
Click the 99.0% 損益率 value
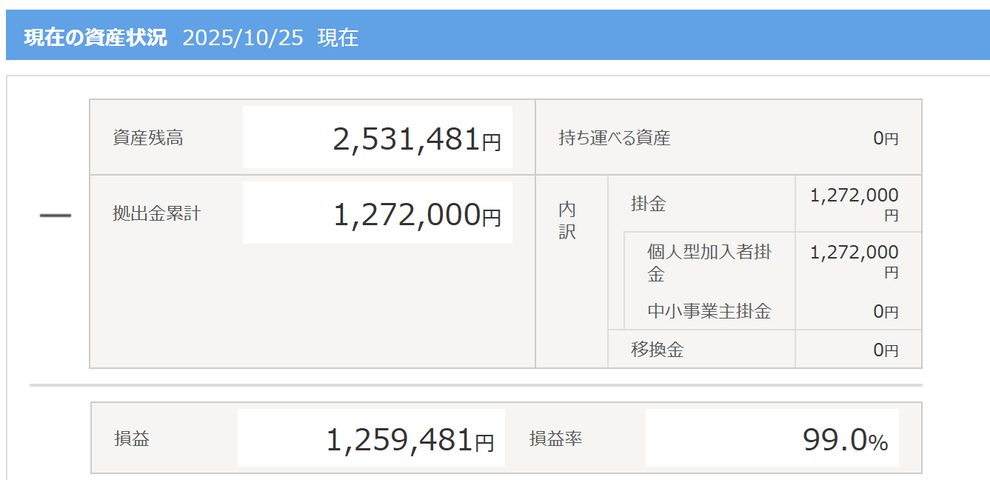tap(845, 440)
